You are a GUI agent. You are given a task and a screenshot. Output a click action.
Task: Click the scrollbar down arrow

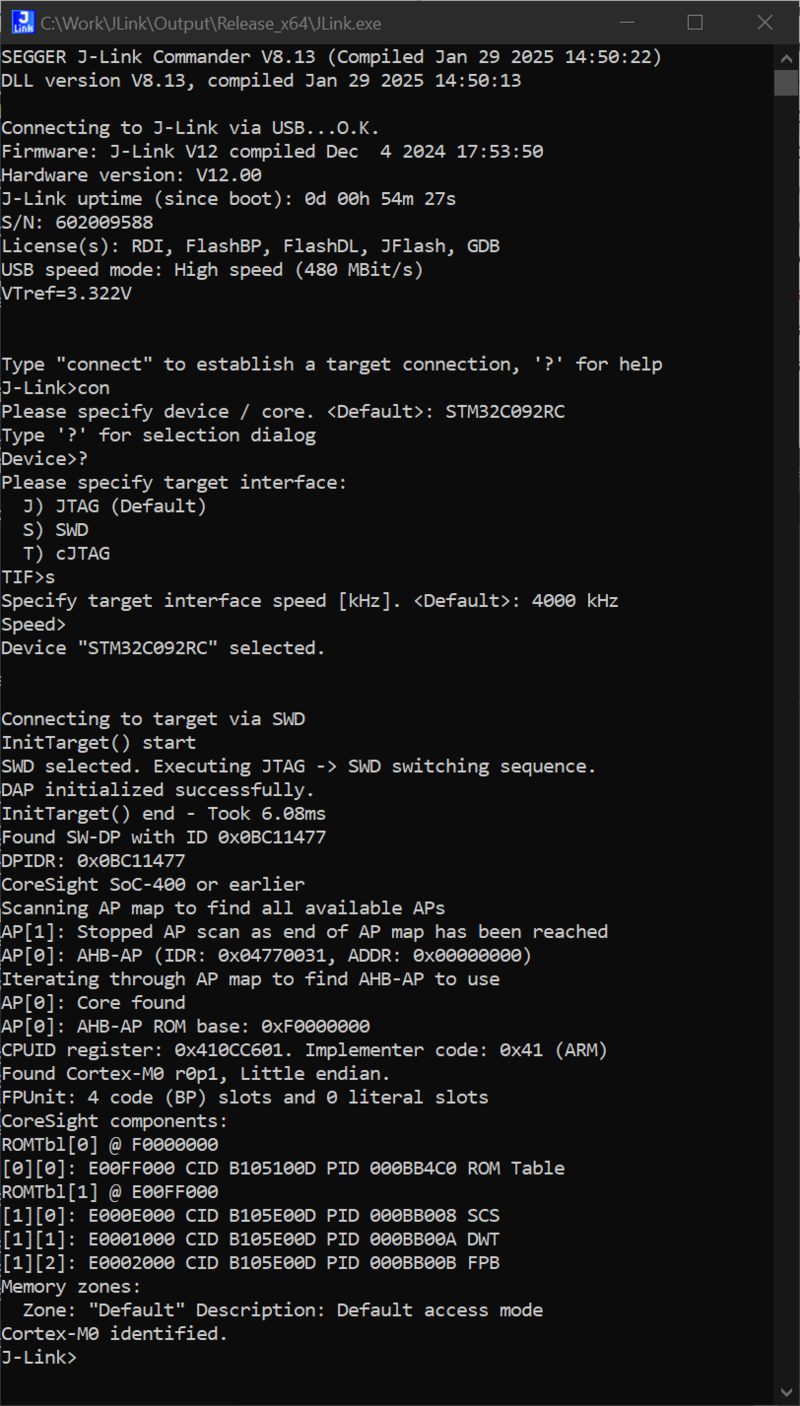pyautogui.click(x=788, y=1390)
